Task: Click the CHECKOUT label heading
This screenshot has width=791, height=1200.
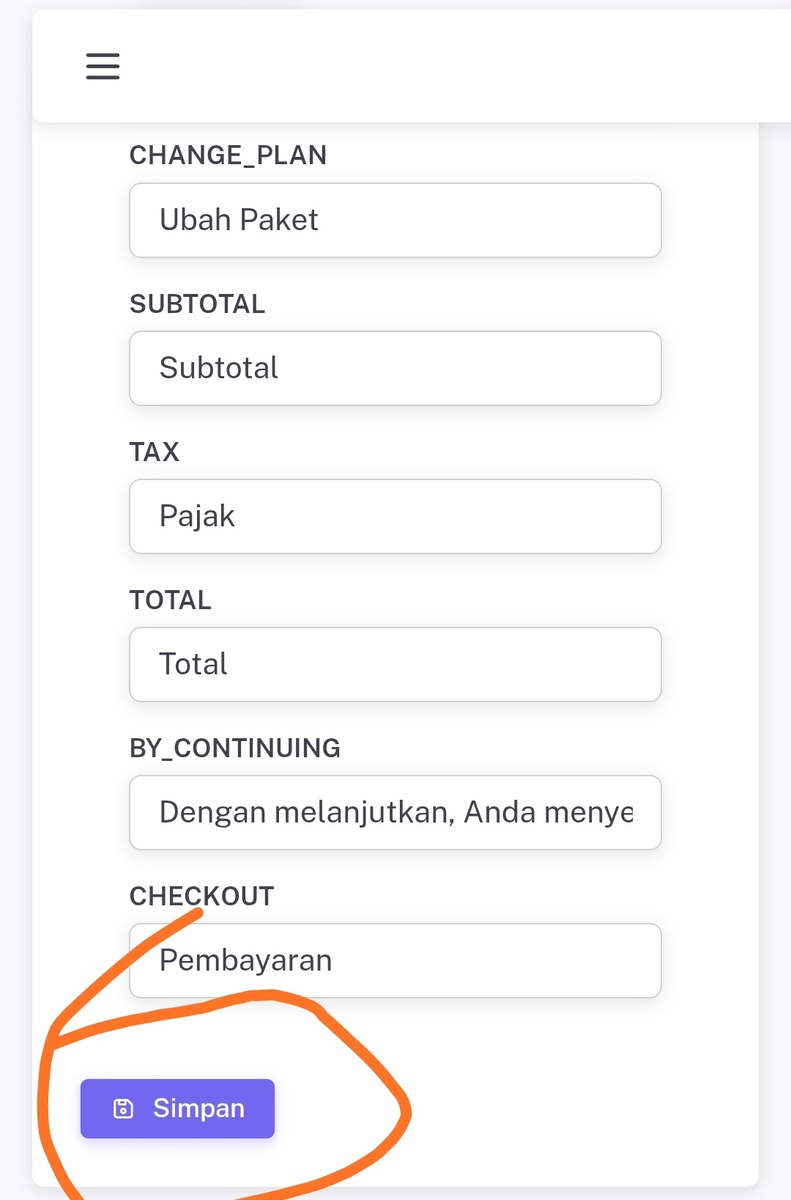Action: click(x=201, y=896)
